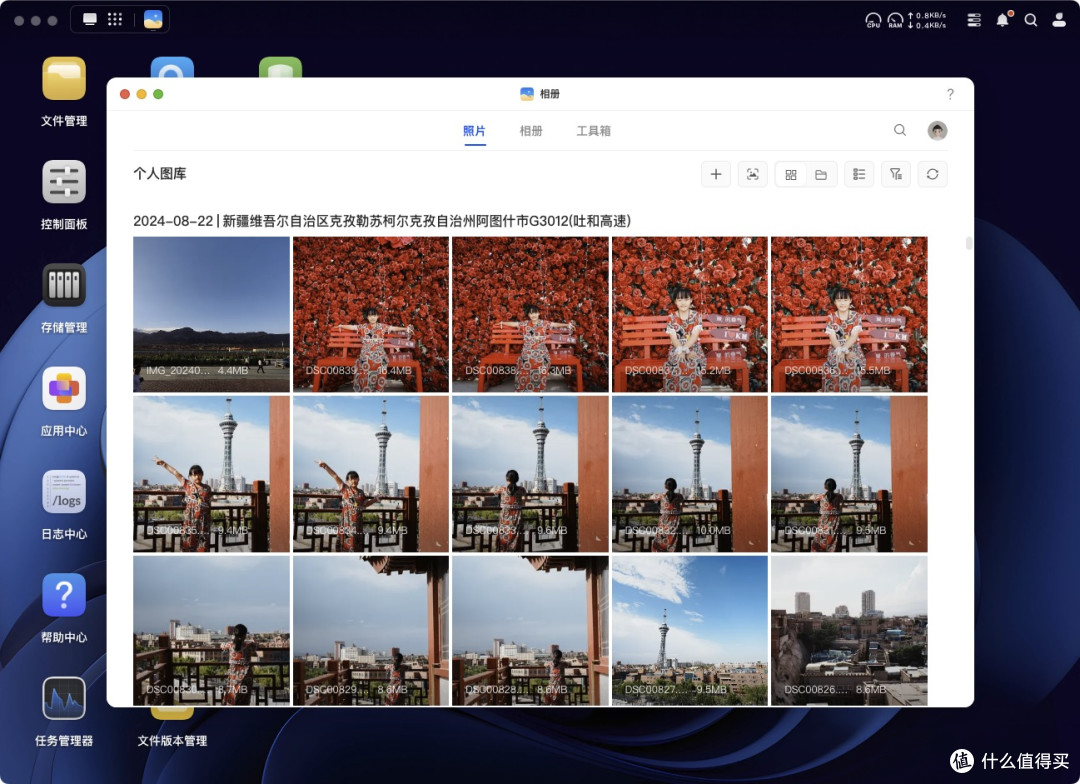Refresh the personal photo library
This screenshot has height=784, width=1080.
(933, 174)
